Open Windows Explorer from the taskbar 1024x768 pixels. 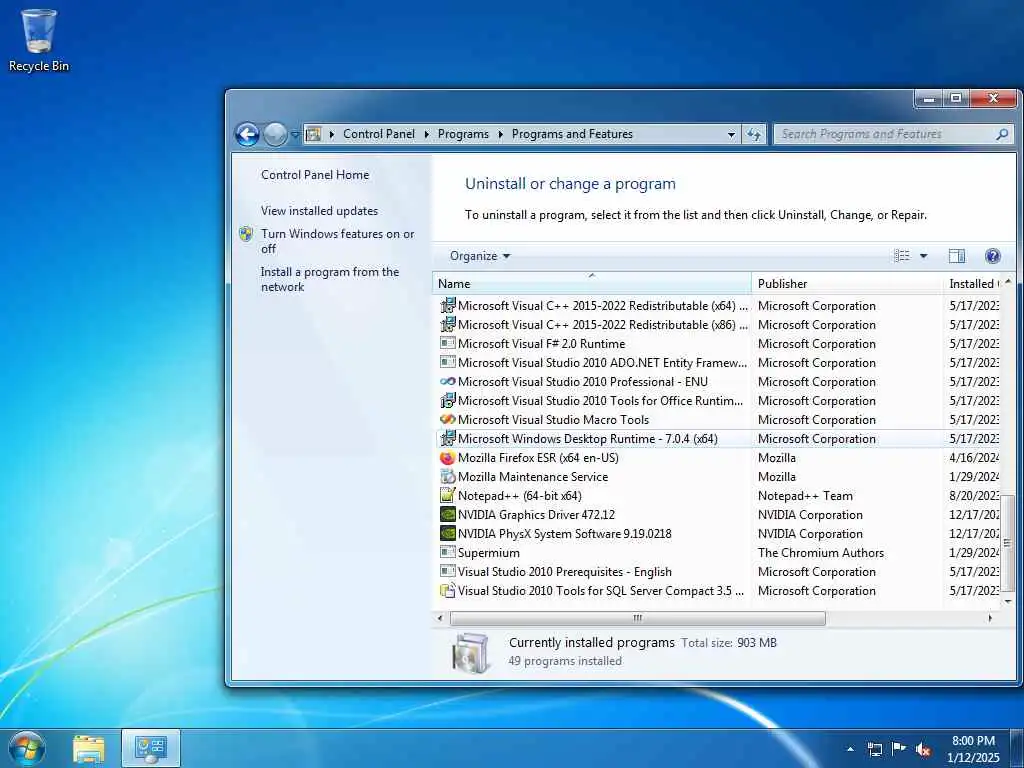point(89,749)
